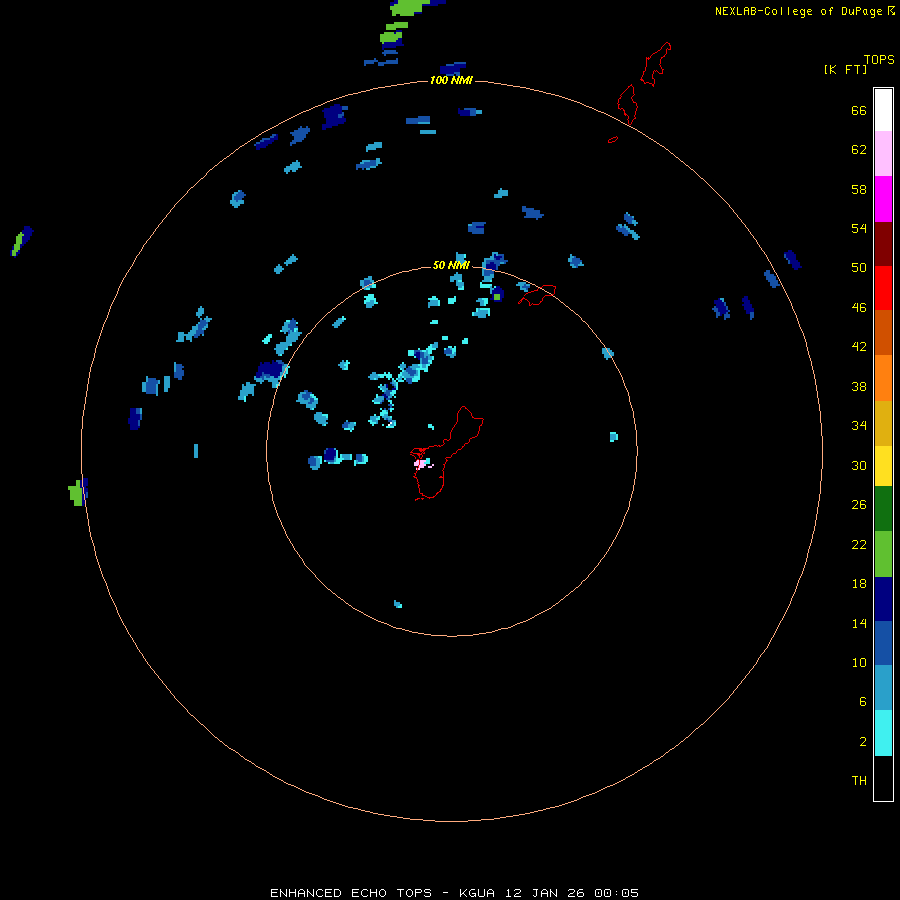Image resolution: width=900 pixels, height=900 pixels.
Task: Choose the bright orange legend swatch
Action: coord(883,378)
